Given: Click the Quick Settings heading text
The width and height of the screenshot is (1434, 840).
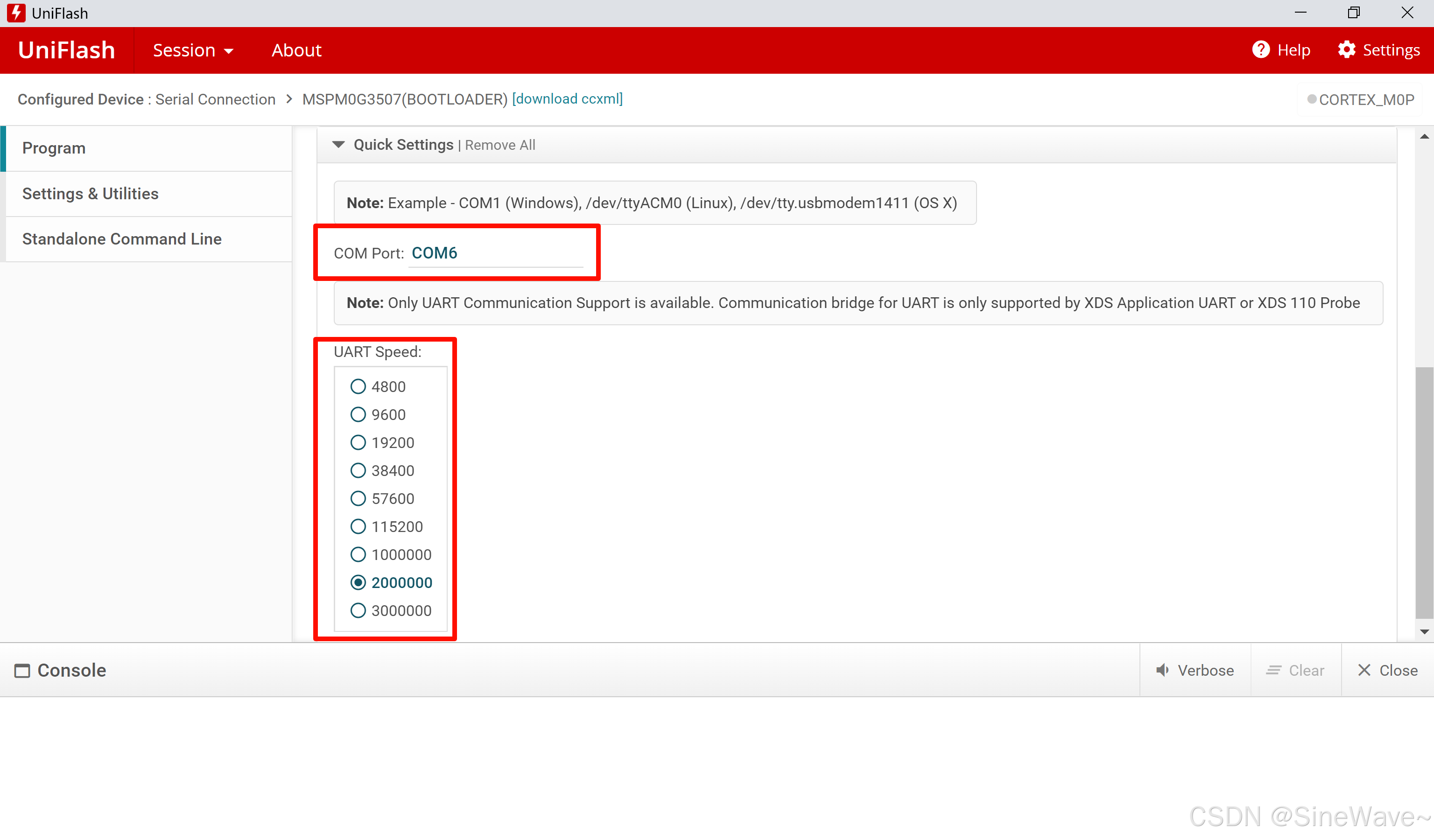Looking at the screenshot, I should coord(403,145).
